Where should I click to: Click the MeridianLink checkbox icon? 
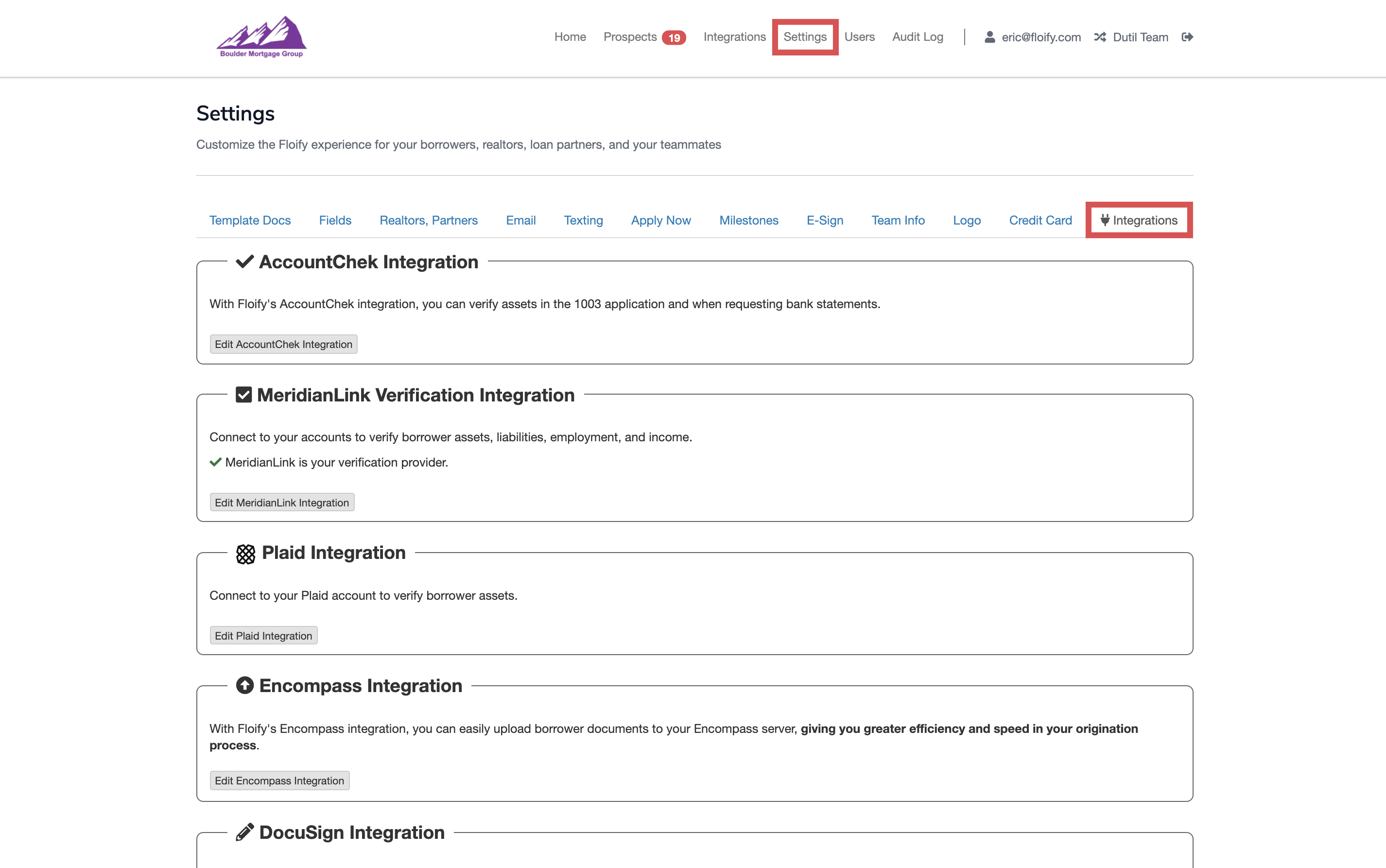click(244, 395)
